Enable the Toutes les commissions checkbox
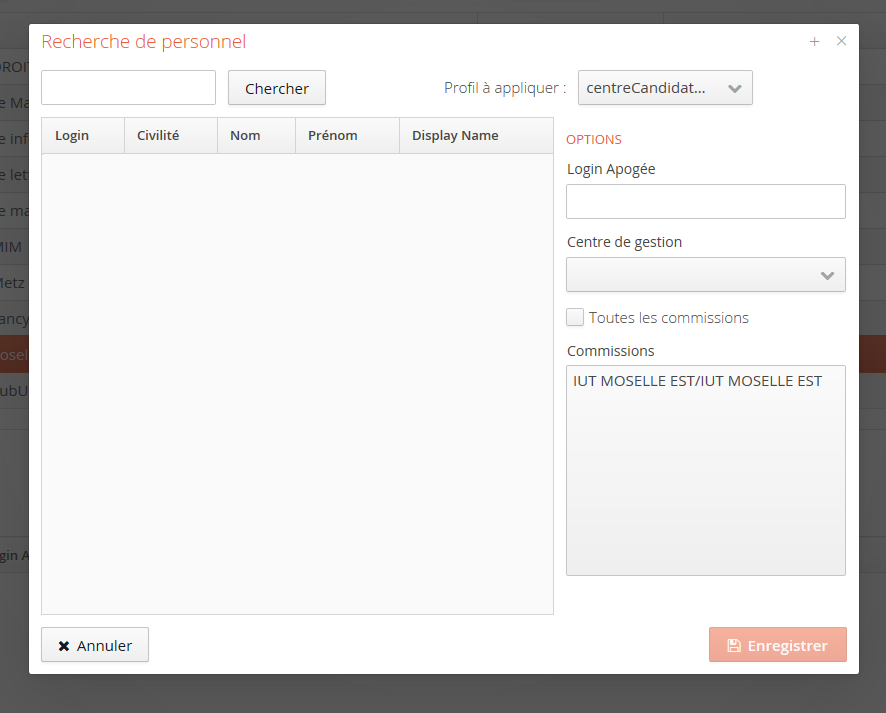This screenshot has height=713, width=886. [x=575, y=317]
